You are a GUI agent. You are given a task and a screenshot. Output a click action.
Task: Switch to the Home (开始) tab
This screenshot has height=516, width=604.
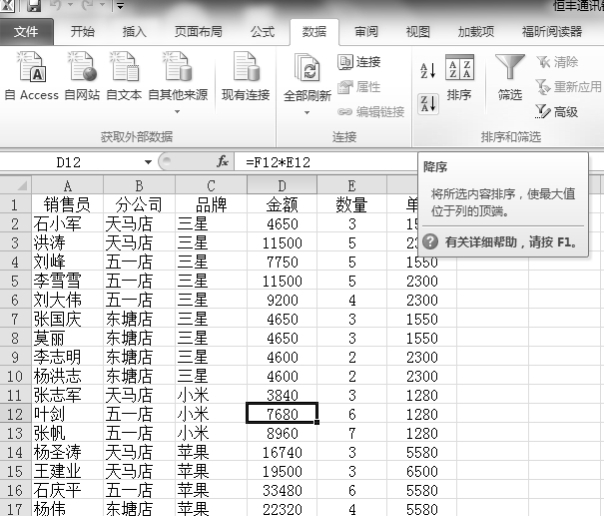(x=82, y=32)
